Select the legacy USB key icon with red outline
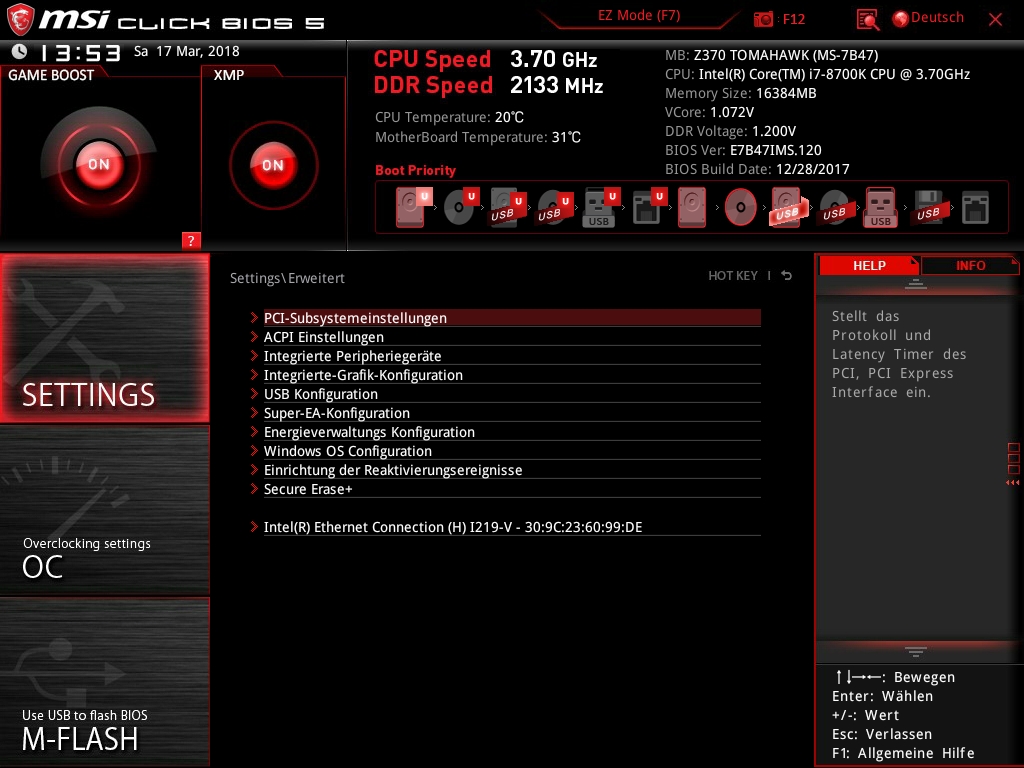 pos(881,207)
